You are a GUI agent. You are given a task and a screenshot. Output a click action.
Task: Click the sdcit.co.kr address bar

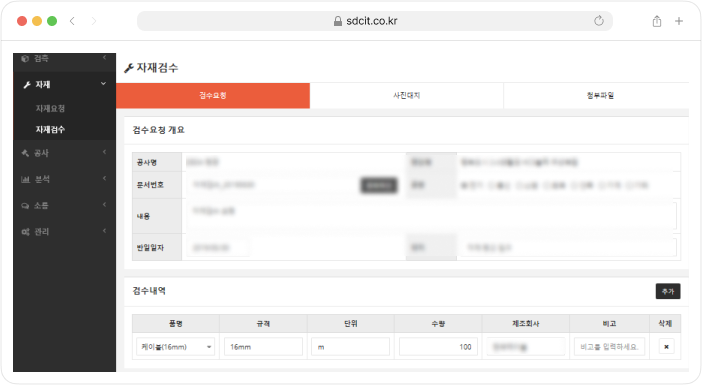point(375,21)
